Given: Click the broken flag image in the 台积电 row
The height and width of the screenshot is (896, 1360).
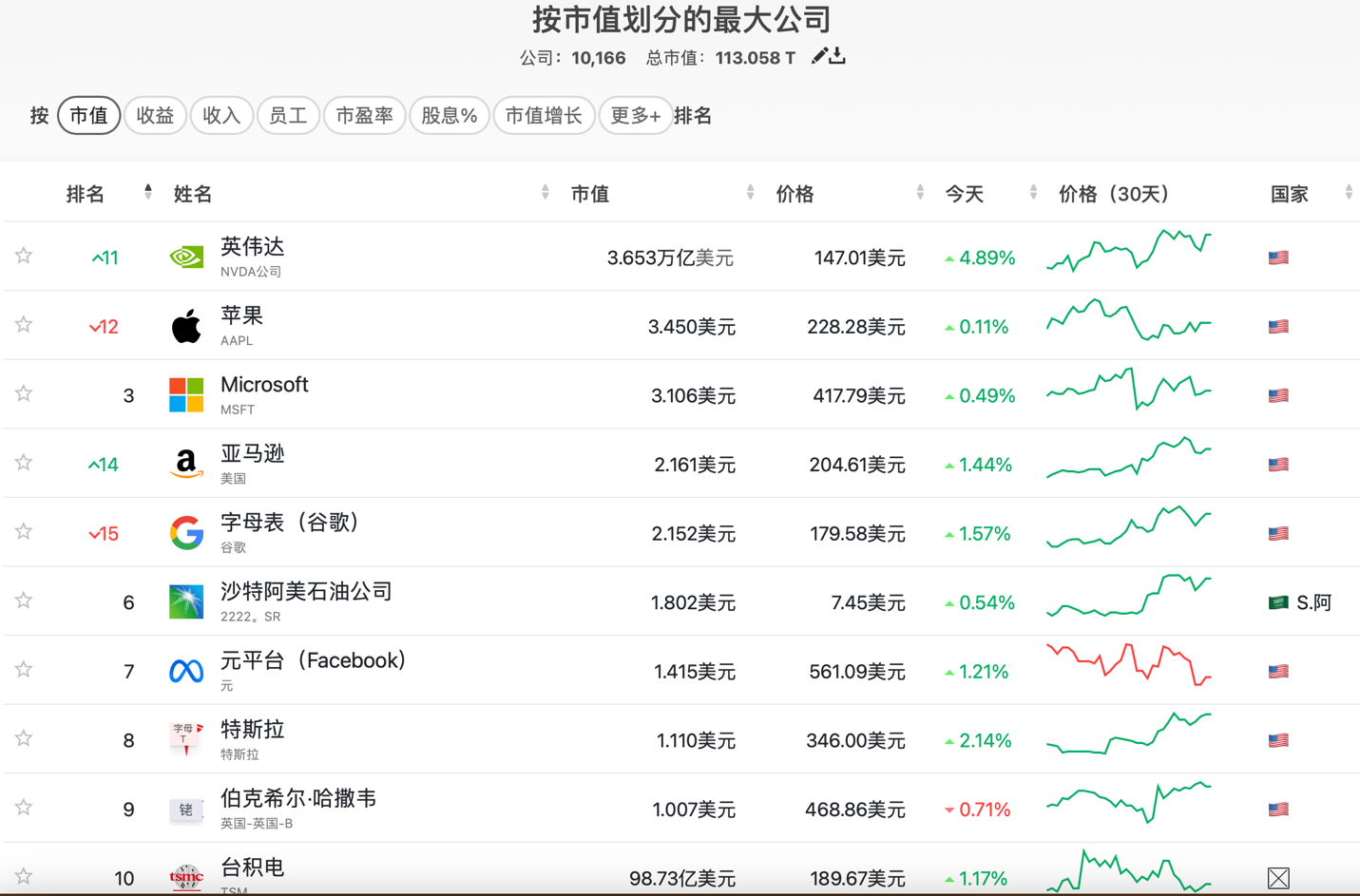Looking at the screenshot, I should coord(1278,878).
